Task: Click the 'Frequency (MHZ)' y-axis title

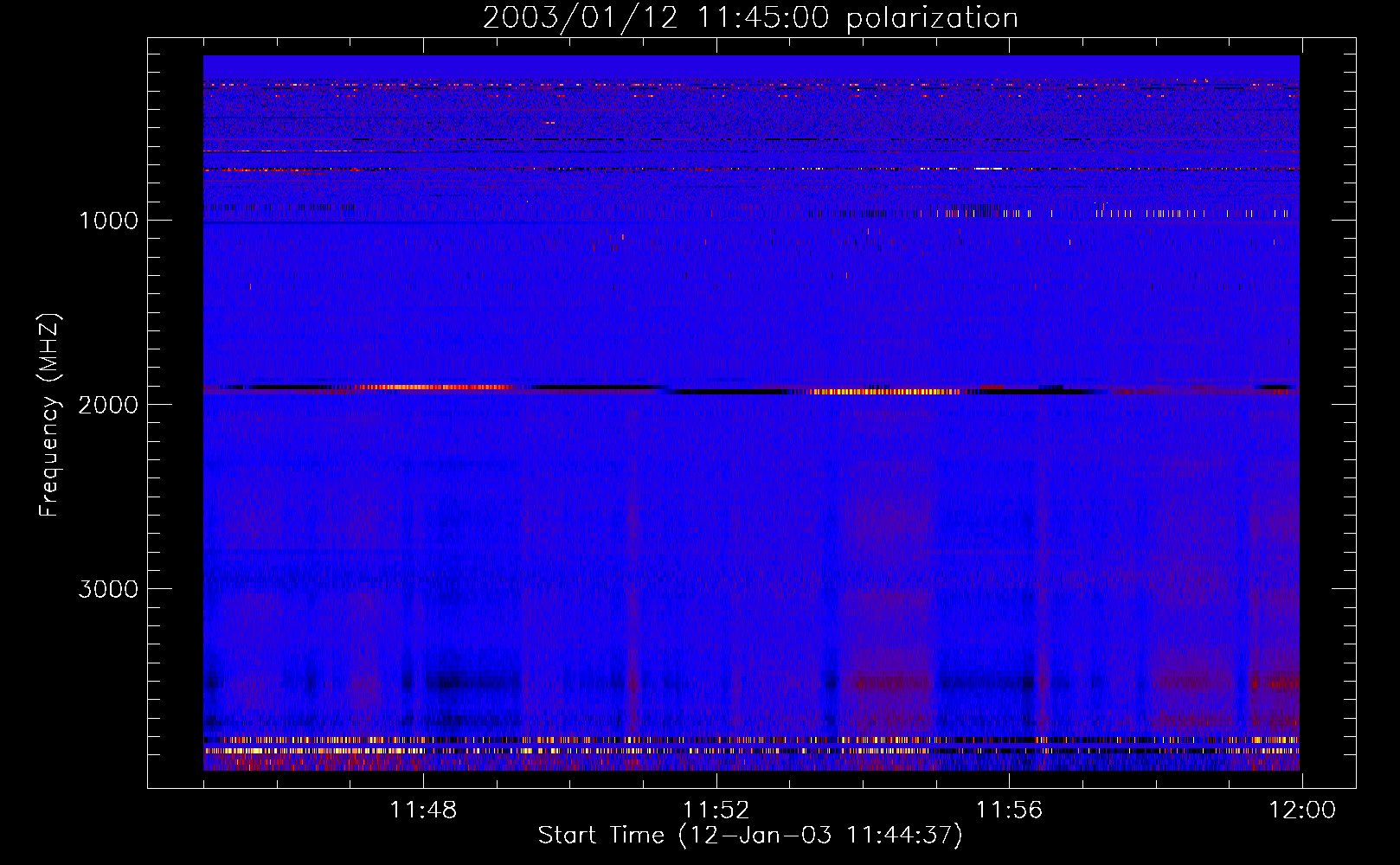Action: 49,414
